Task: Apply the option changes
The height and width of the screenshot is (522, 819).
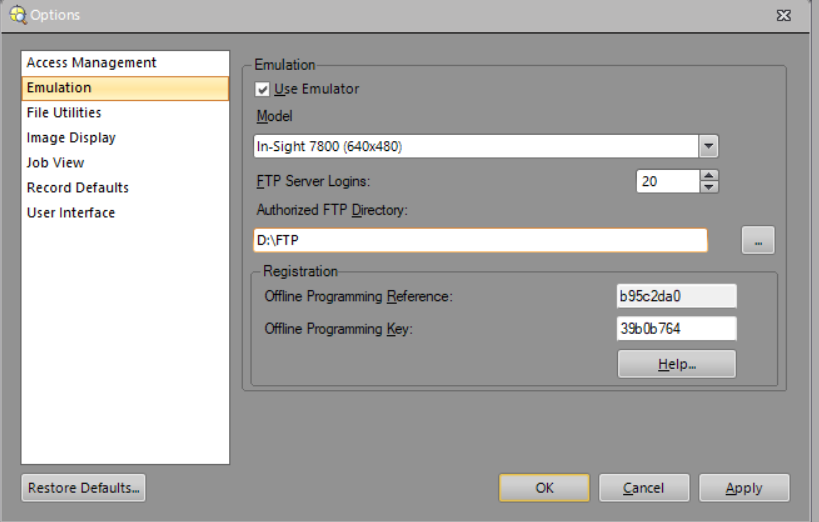Action: coord(744,488)
